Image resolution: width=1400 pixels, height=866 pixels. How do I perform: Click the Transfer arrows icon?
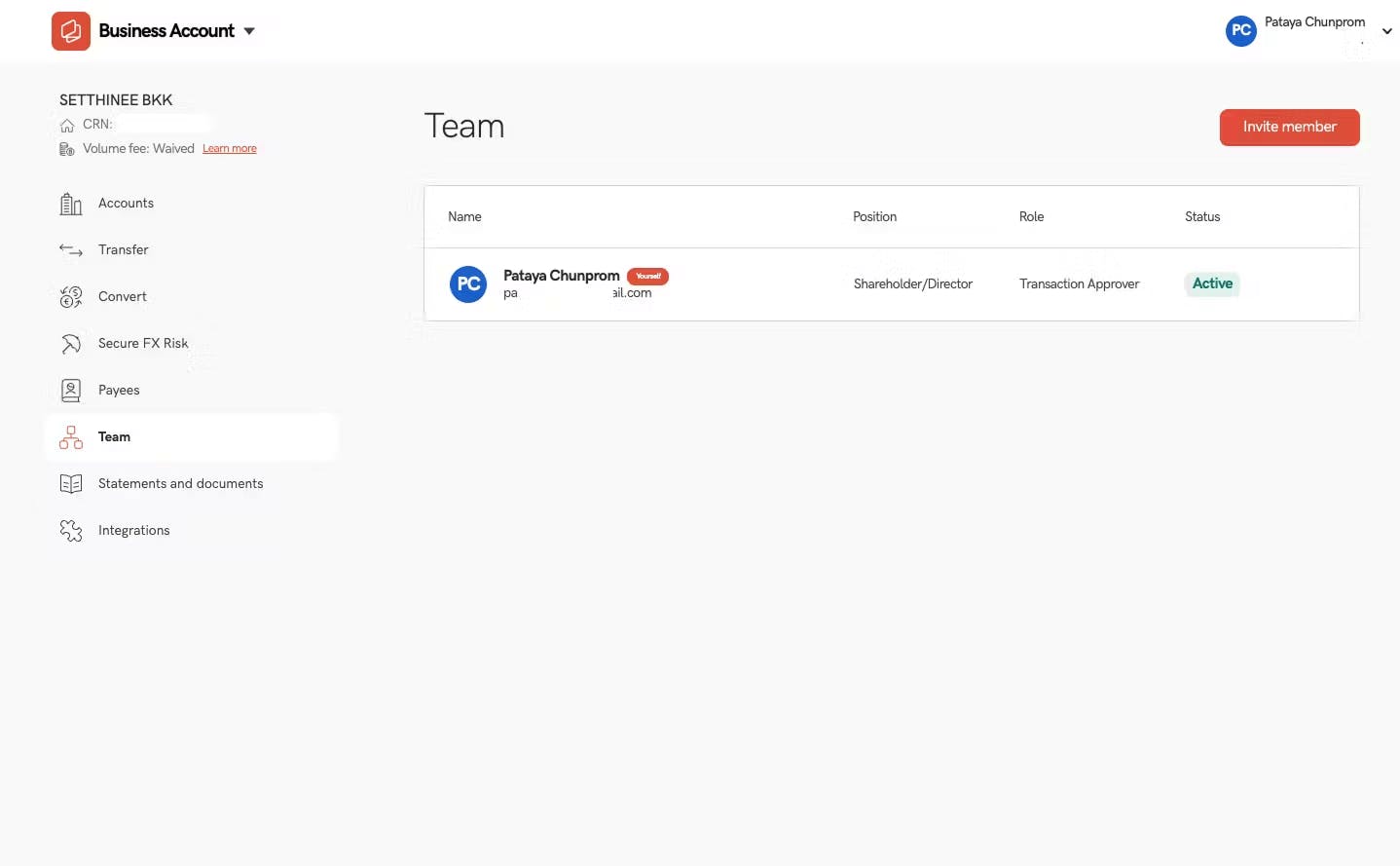[71, 250]
